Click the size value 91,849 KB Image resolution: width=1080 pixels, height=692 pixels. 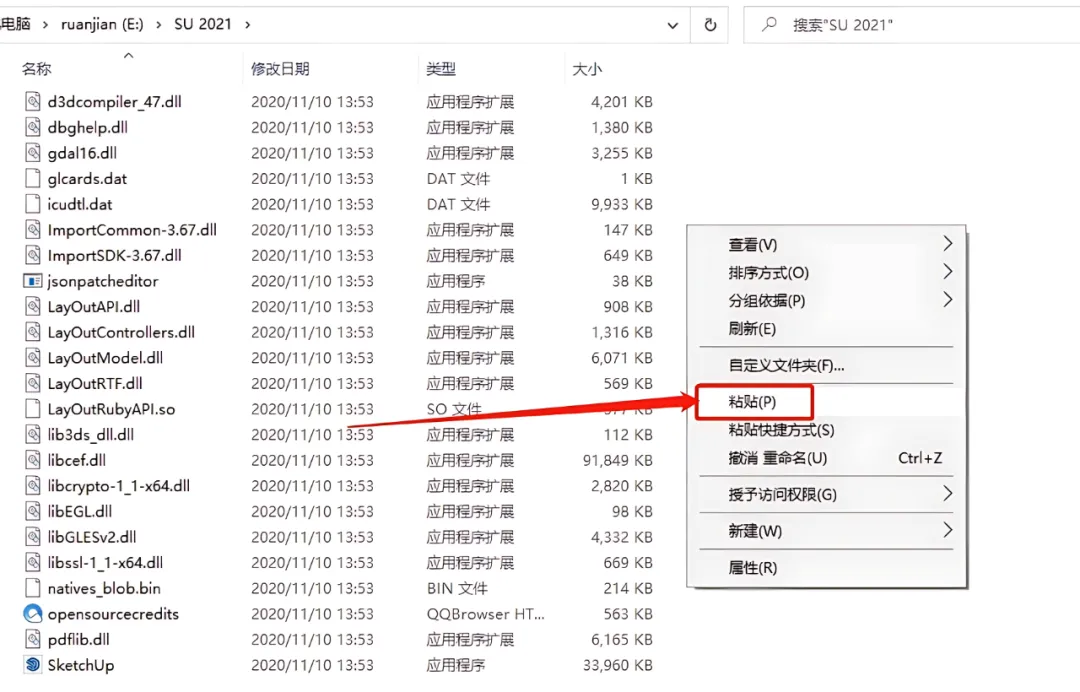pyautogui.click(x=617, y=460)
